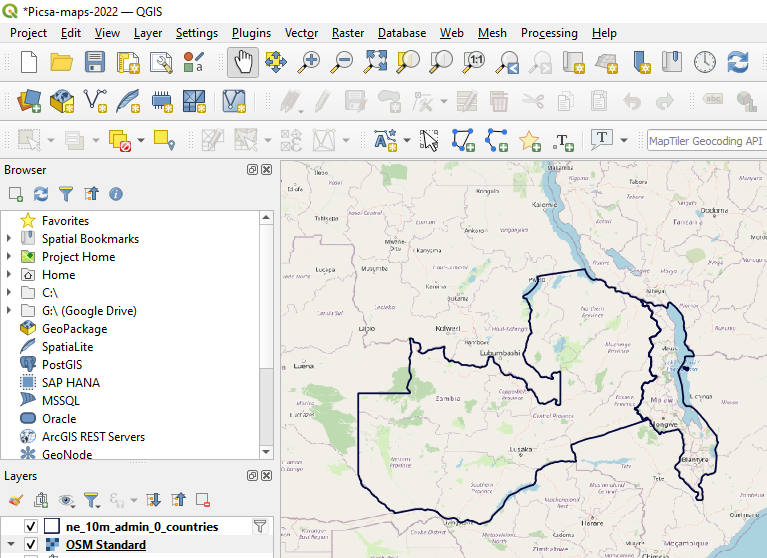Click the Zoom In magnifier tool
This screenshot has height=558, width=767.
pos(309,62)
